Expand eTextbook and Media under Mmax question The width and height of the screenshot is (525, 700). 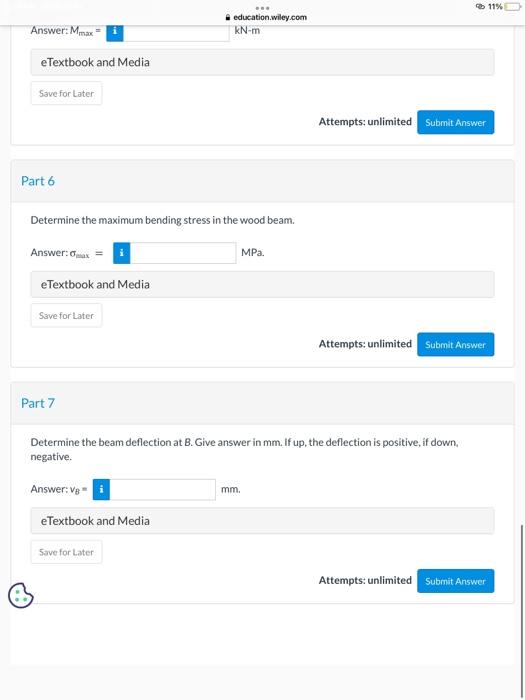(262, 62)
